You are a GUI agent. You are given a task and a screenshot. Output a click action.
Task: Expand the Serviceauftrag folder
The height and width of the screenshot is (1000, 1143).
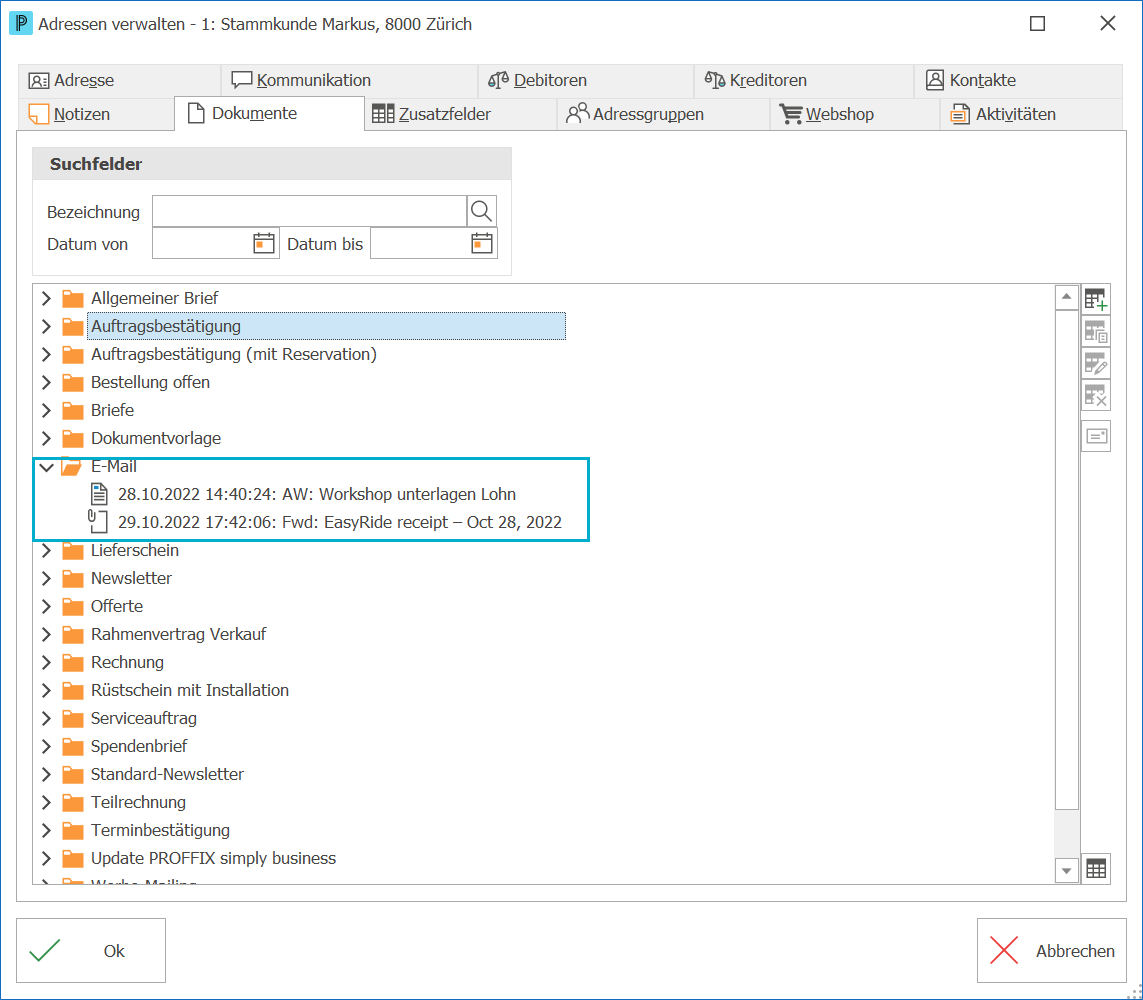(x=47, y=718)
